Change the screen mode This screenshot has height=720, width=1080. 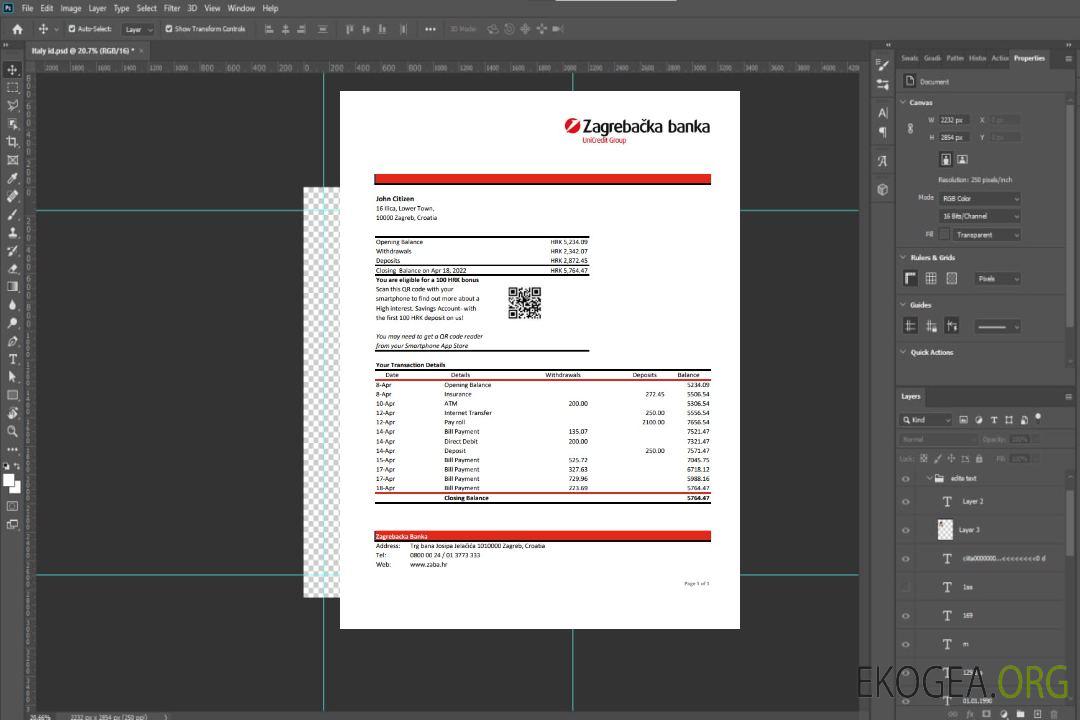tap(12, 524)
